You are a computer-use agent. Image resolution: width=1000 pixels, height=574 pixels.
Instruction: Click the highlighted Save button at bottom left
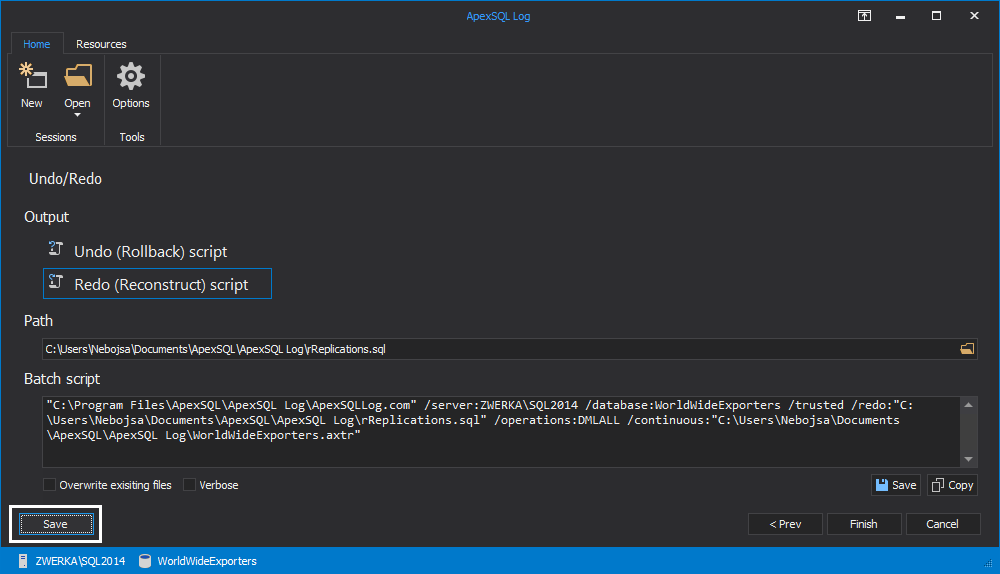click(x=55, y=524)
